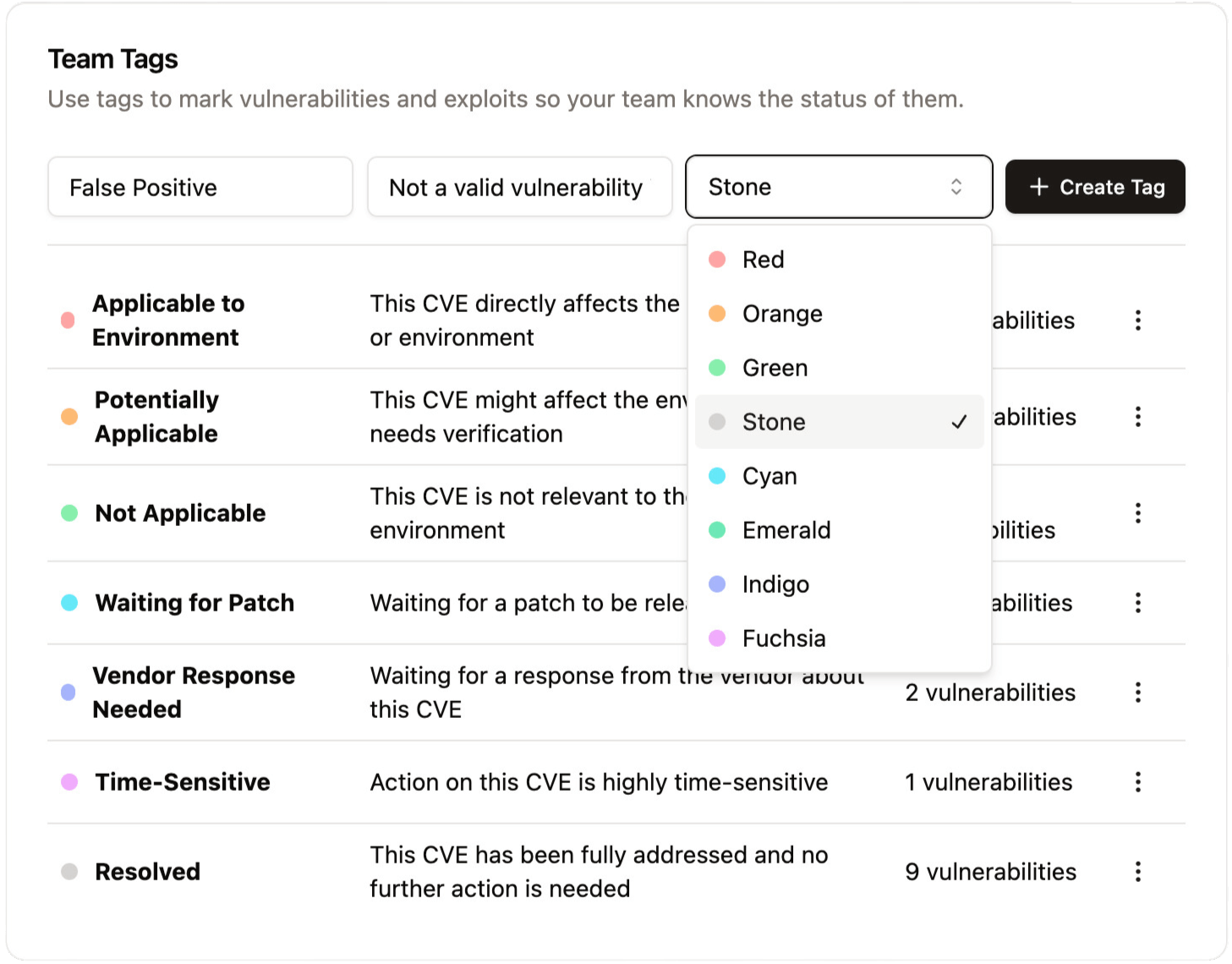
Task: Pick Indigo from the dropdown list
Action: 775,584
